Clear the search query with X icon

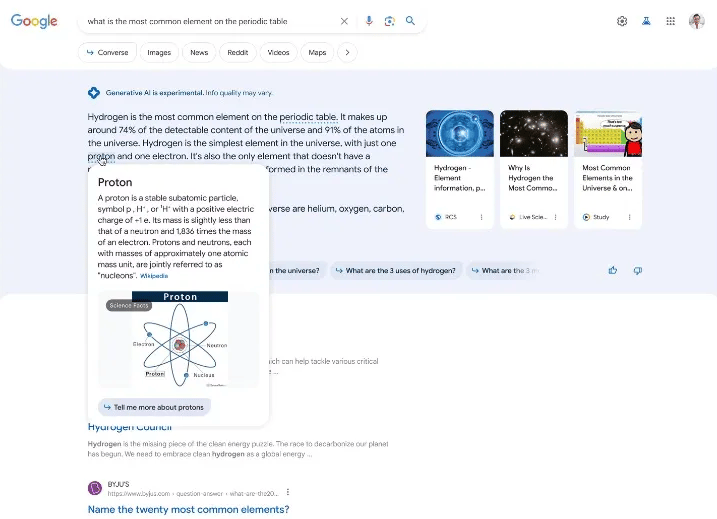click(x=344, y=21)
